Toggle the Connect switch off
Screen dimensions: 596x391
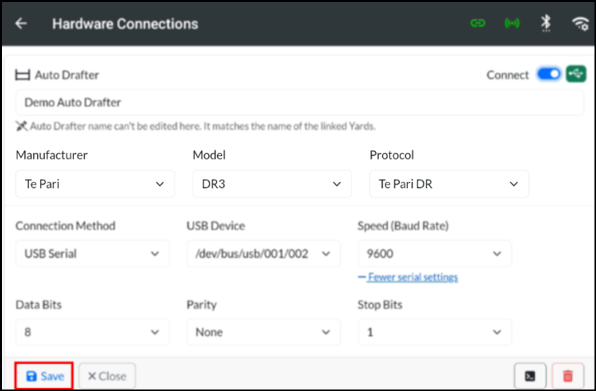[549, 74]
